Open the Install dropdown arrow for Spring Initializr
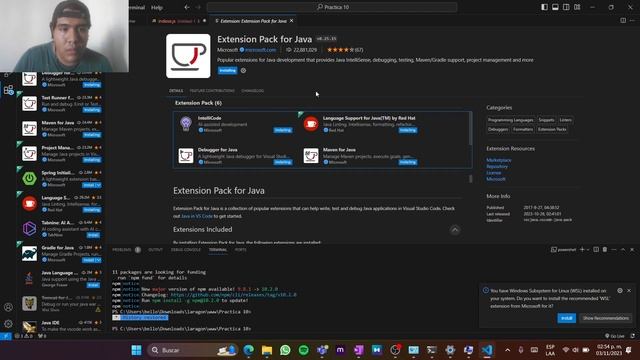Viewport: 640px width, 360px height. tap(98, 185)
